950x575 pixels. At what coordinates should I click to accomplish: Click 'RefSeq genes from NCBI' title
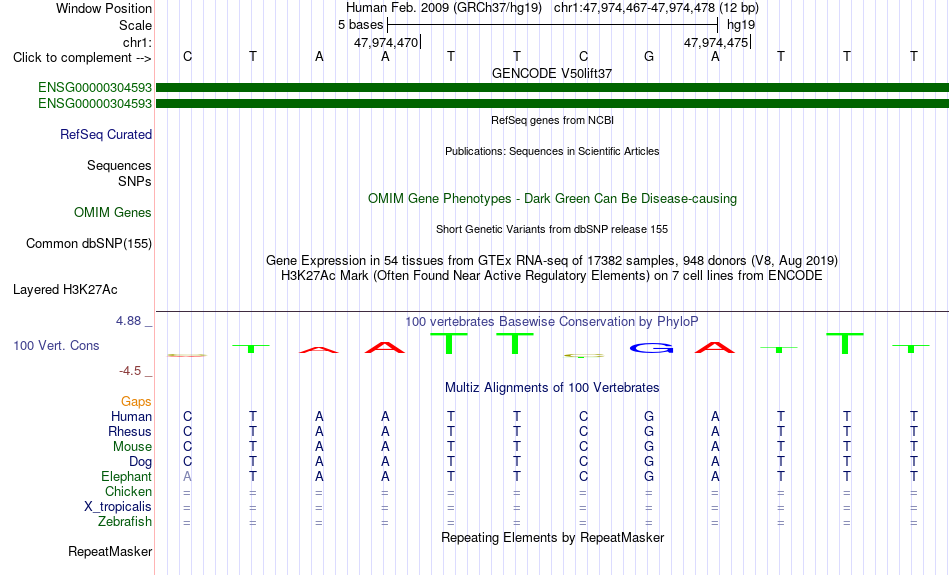point(552,121)
